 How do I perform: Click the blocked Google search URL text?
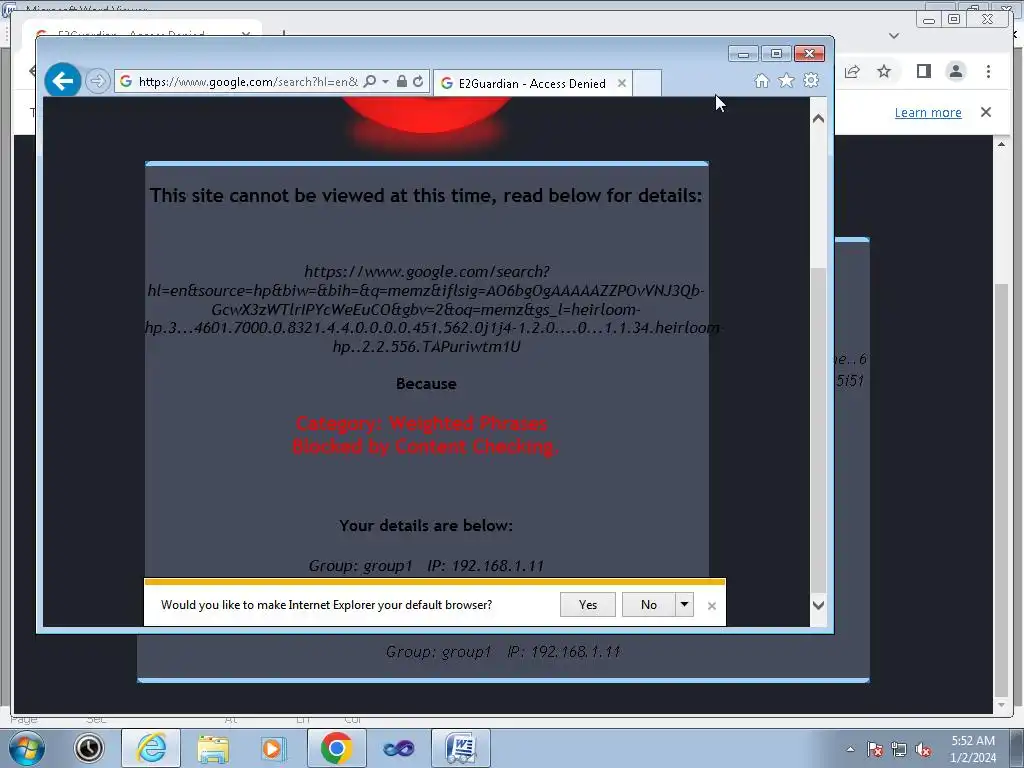coord(431,309)
